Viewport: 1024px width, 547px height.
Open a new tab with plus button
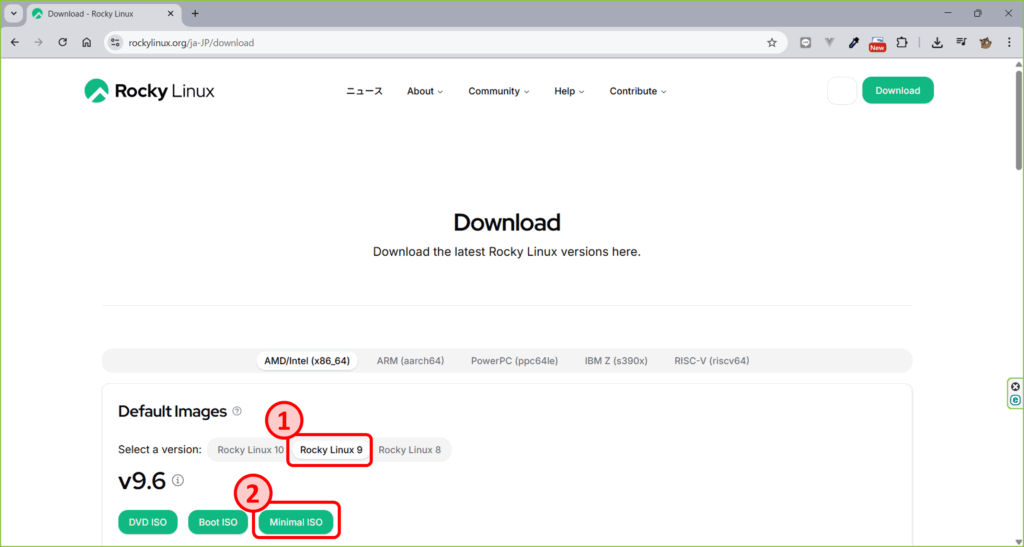tap(195, 13)
